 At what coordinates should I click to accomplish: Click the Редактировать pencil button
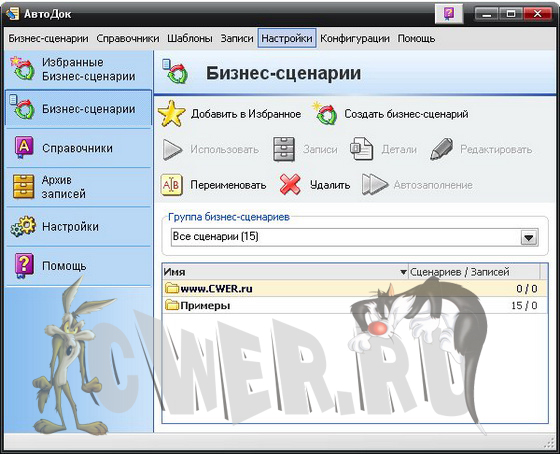click(481, 149)
